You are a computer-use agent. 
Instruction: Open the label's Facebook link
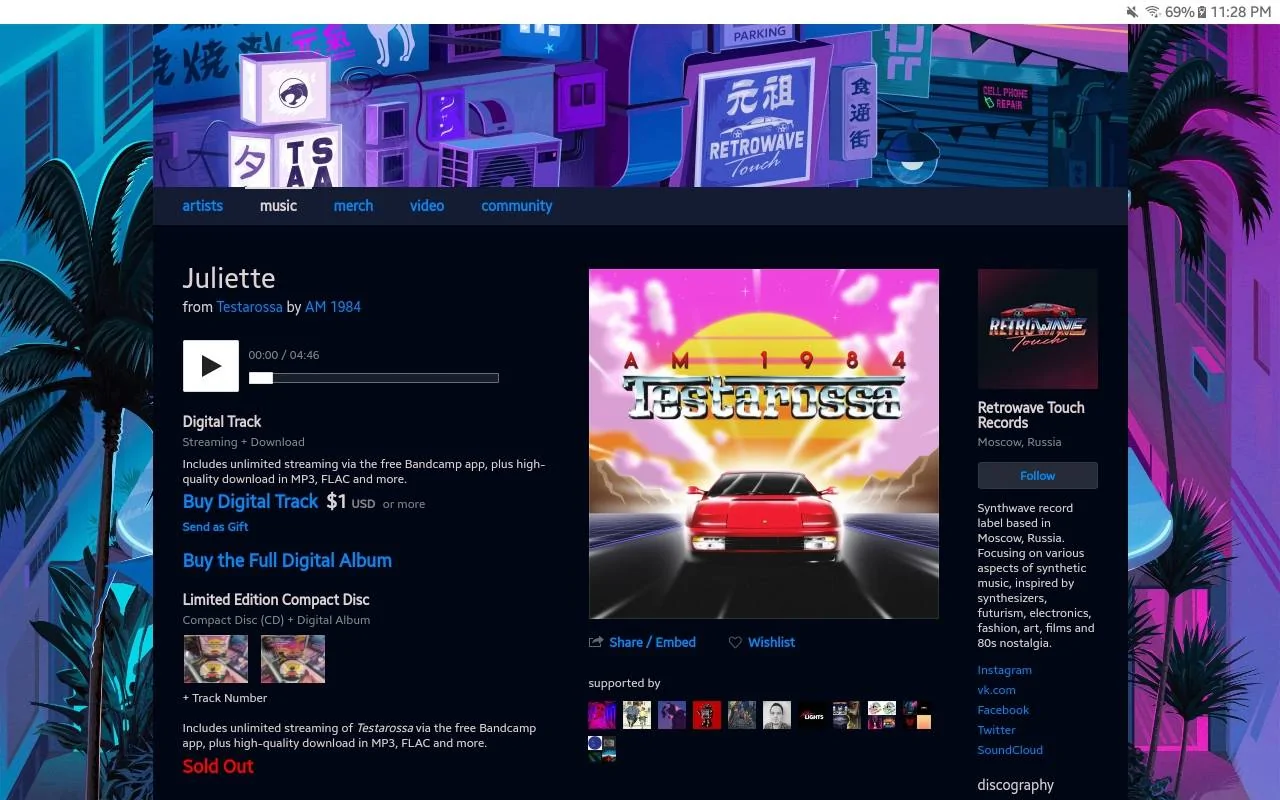point(1003,710)
